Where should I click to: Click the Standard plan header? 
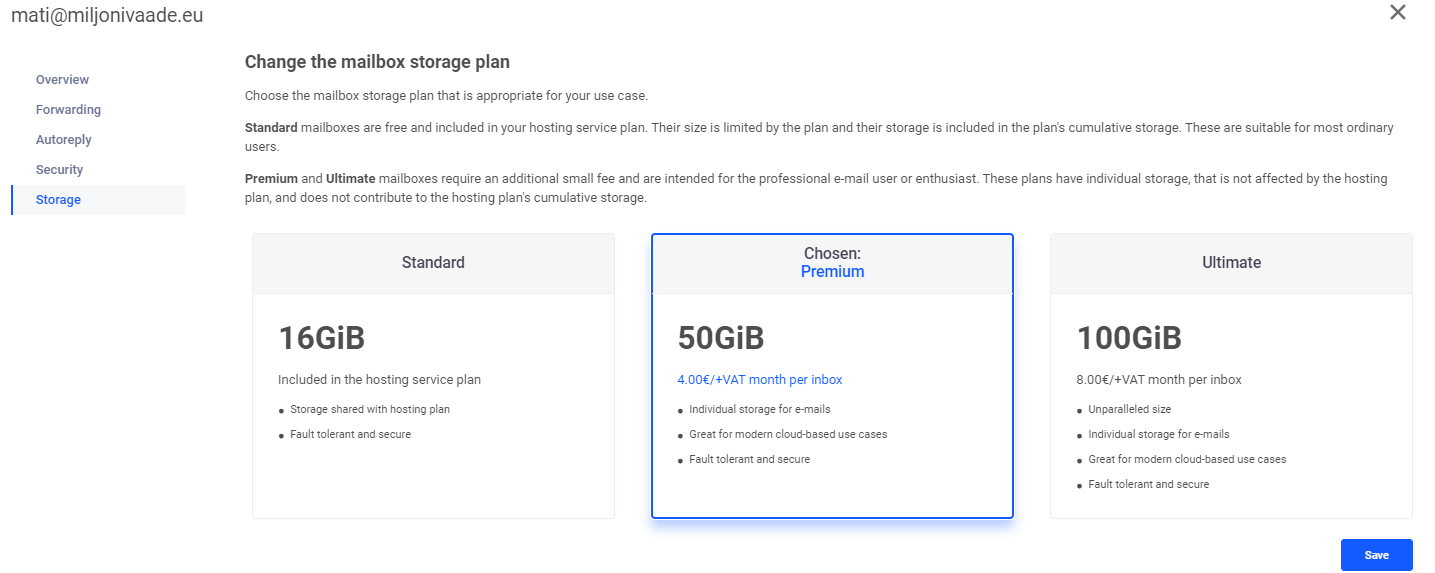click(x=433, y=263)
